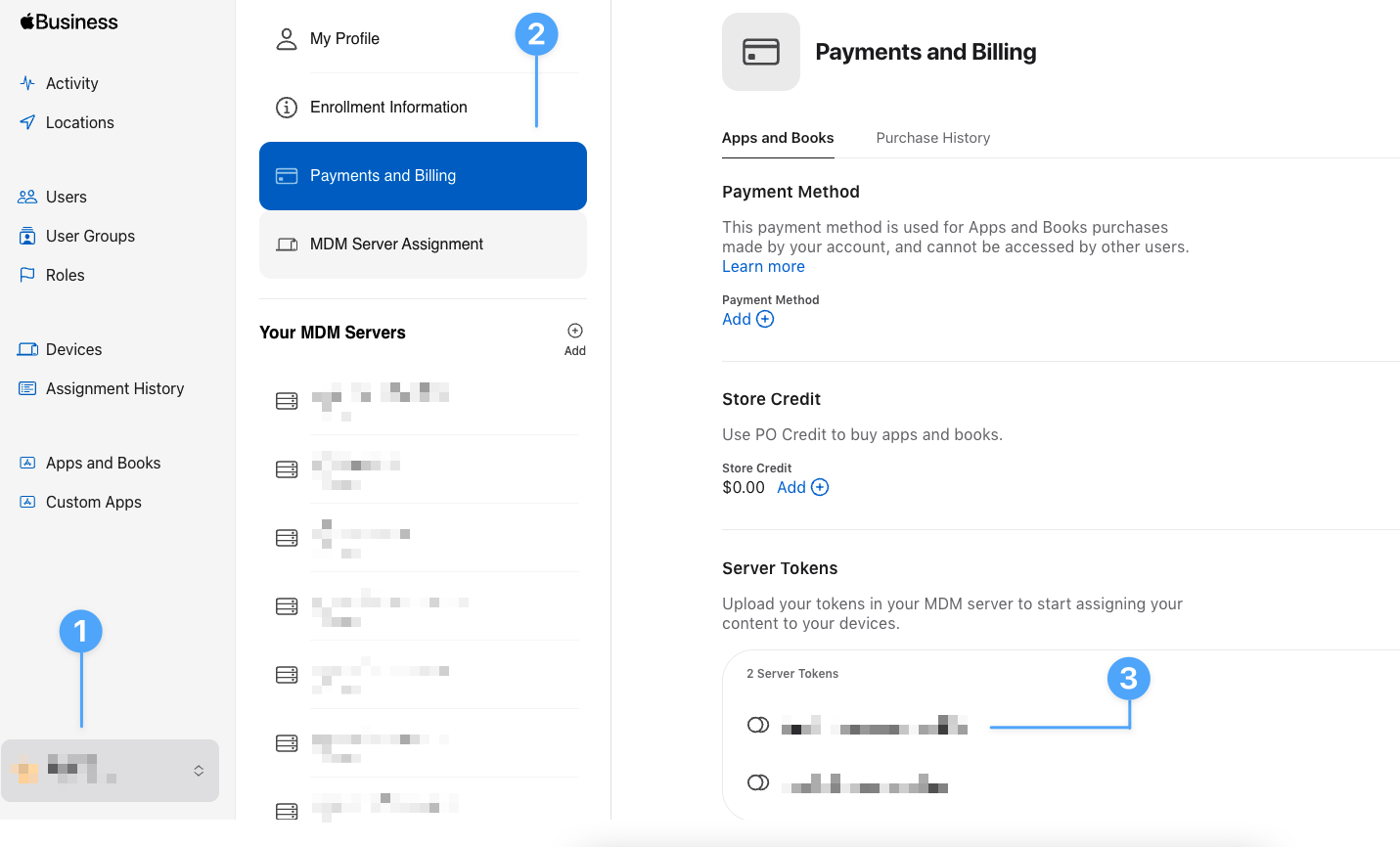Click the Learn more link
1400x847 pixels.
click(763, 266)
